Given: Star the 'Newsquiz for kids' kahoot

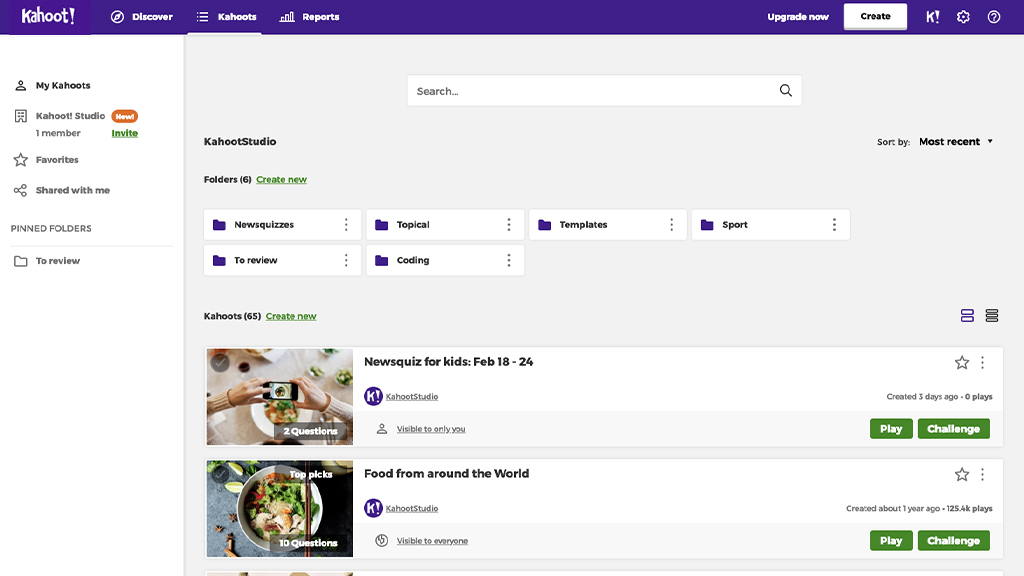Looking at the screenshot, I should [962, 362].
